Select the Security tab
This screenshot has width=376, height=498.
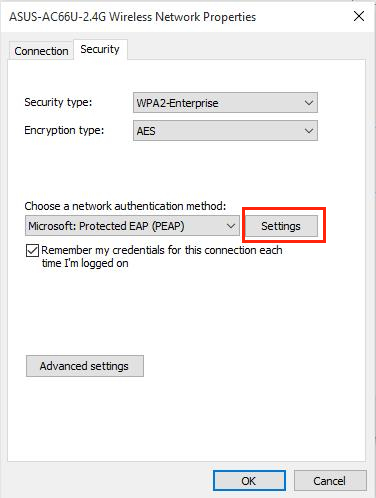click(100, 49)
